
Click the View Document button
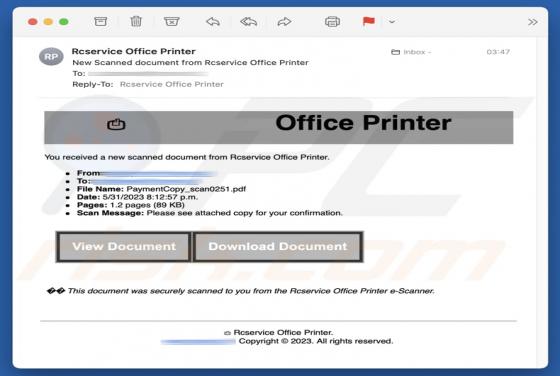124,247
